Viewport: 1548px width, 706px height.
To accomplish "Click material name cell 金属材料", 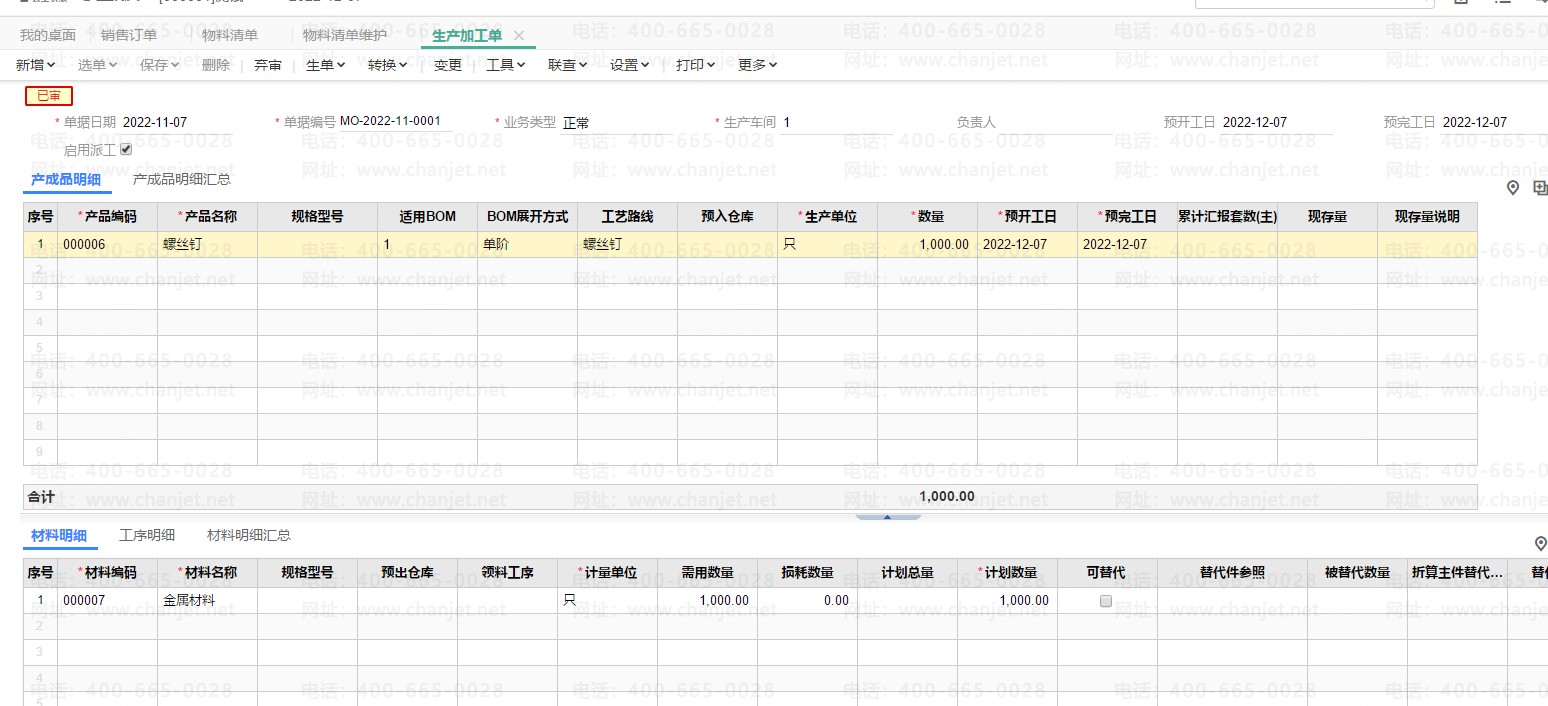I will (208, 600).
